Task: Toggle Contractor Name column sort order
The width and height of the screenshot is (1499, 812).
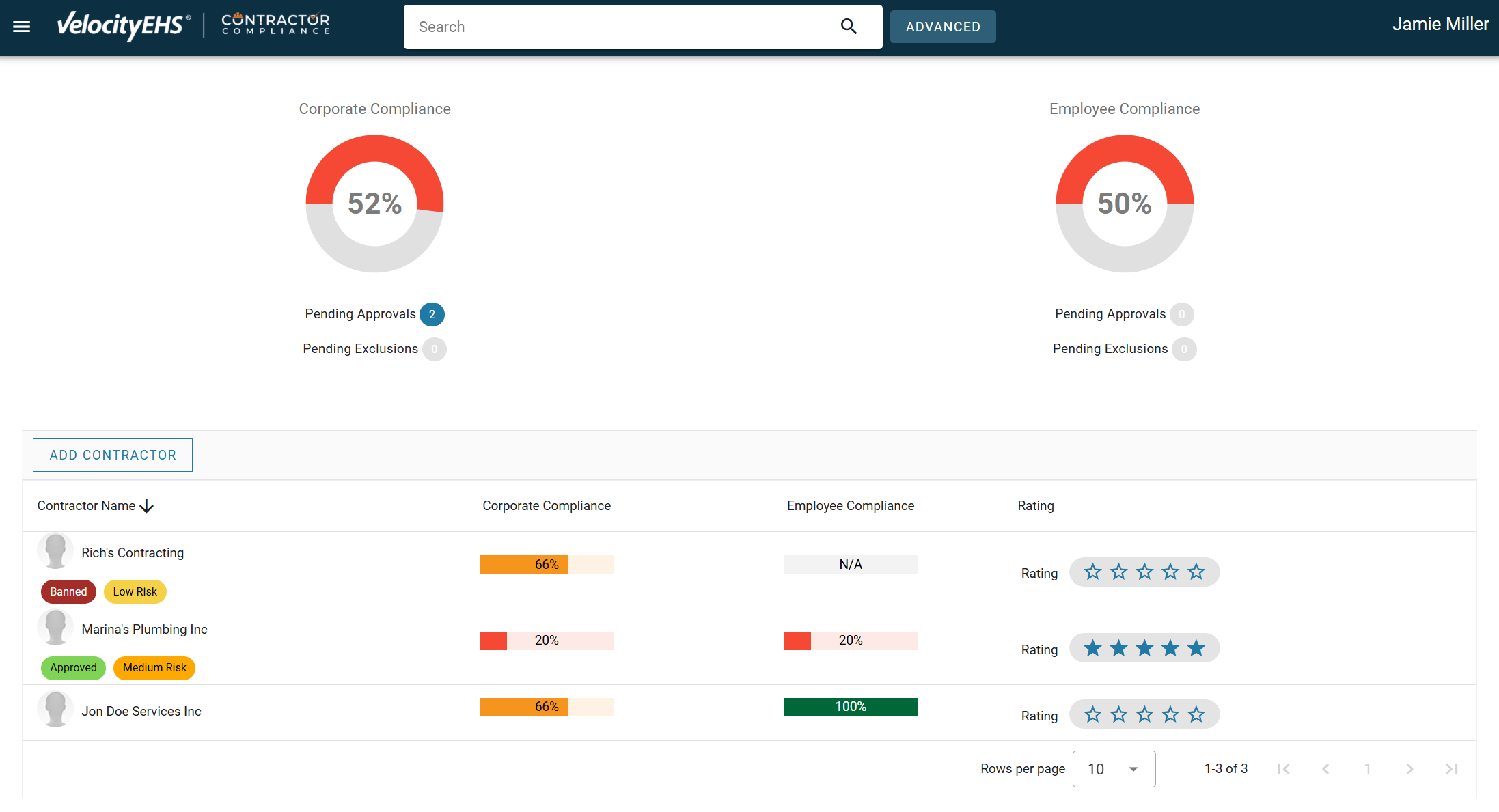Action: point(96,505)
